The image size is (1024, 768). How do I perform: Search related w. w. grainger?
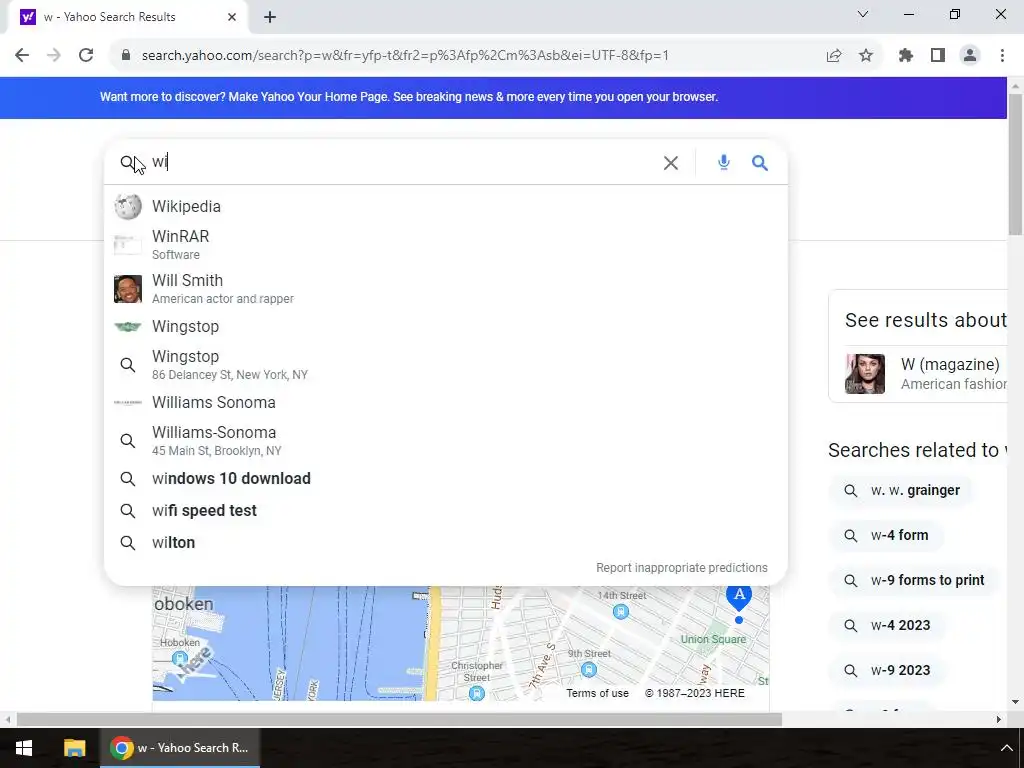pyautogui.click(x=901, y=490)
